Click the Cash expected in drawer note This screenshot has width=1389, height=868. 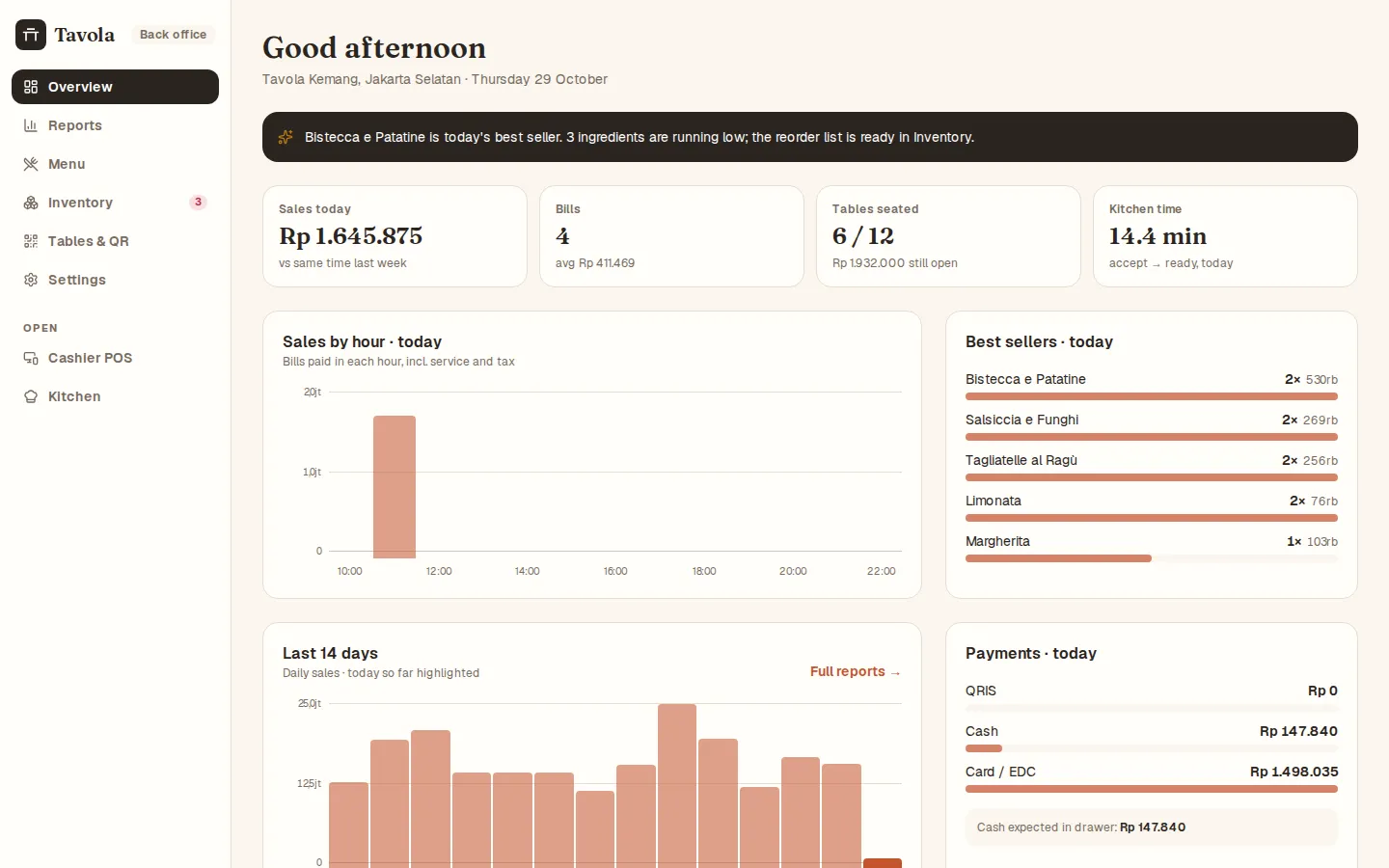[x=1152, y=827]
